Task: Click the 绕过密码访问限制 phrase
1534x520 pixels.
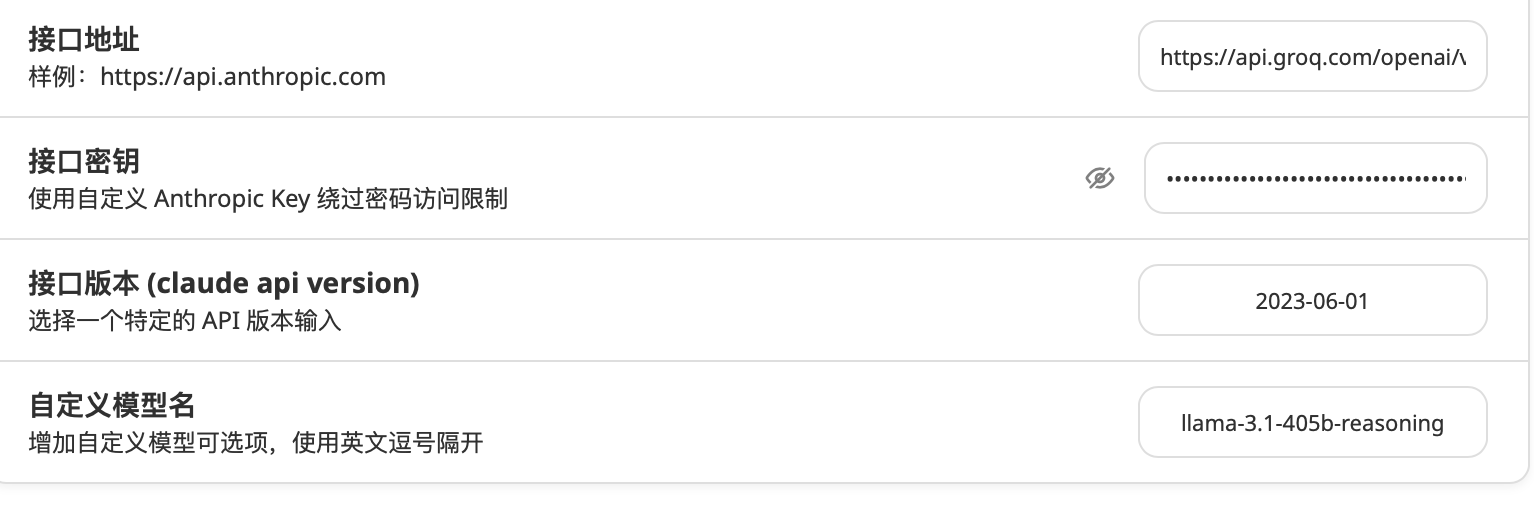Action: click(411, 199)
